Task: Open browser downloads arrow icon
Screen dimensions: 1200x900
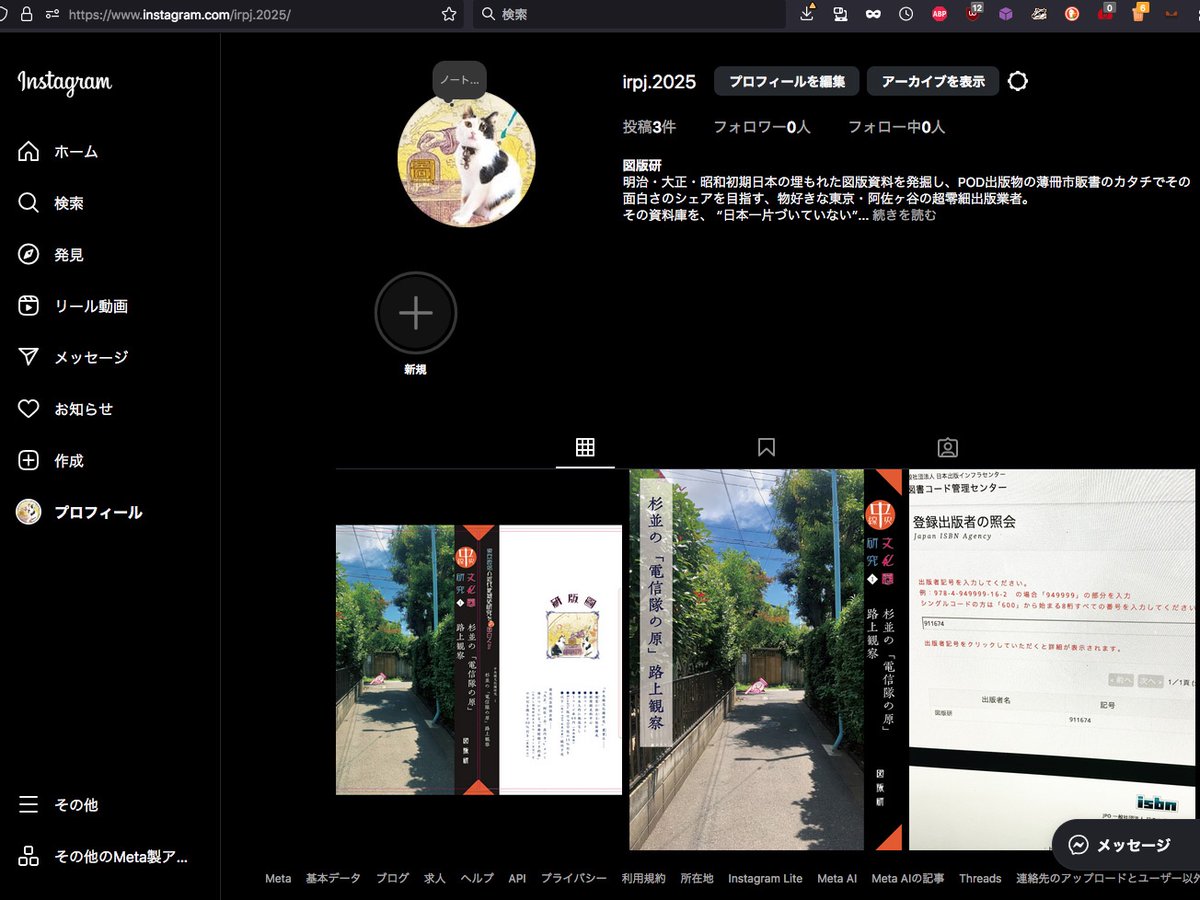Action: [808, 14]
